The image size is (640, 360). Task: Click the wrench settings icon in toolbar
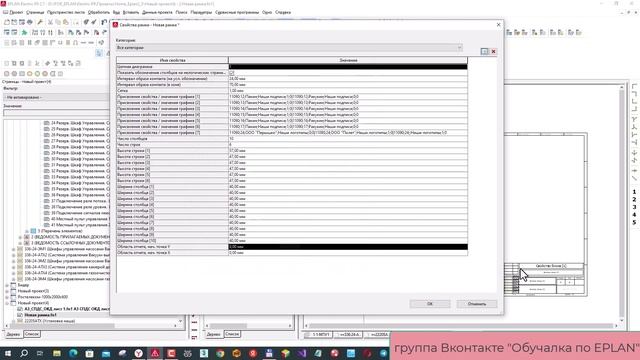tap(40, 22)
